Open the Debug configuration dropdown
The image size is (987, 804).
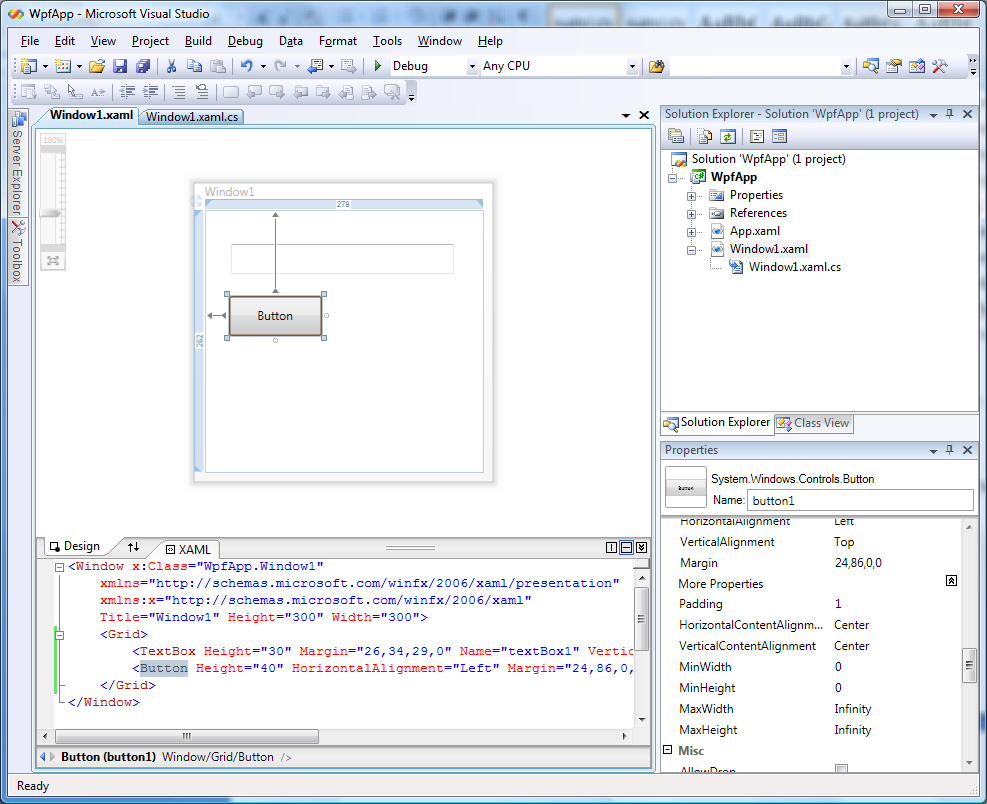[x=472, y=67]
